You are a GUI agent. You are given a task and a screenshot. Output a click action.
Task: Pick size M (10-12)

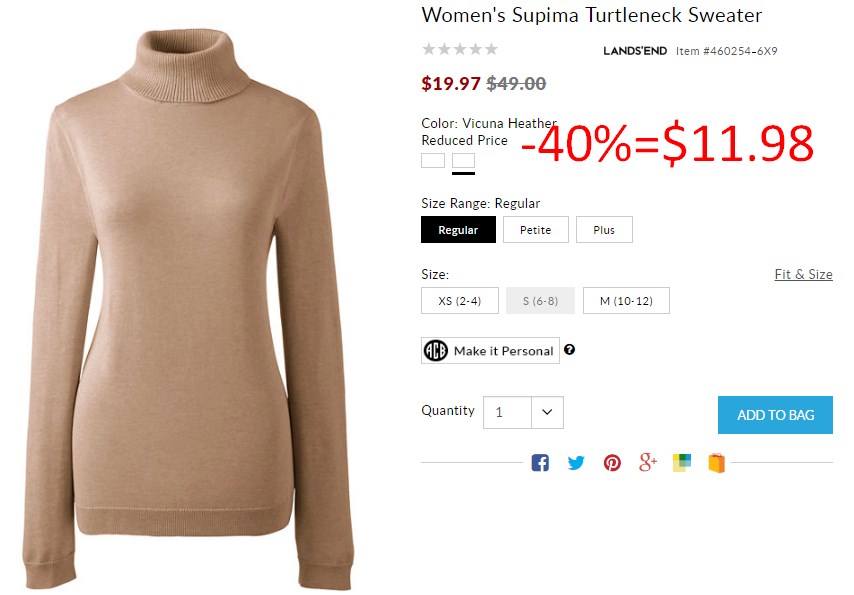click(626, 300)
